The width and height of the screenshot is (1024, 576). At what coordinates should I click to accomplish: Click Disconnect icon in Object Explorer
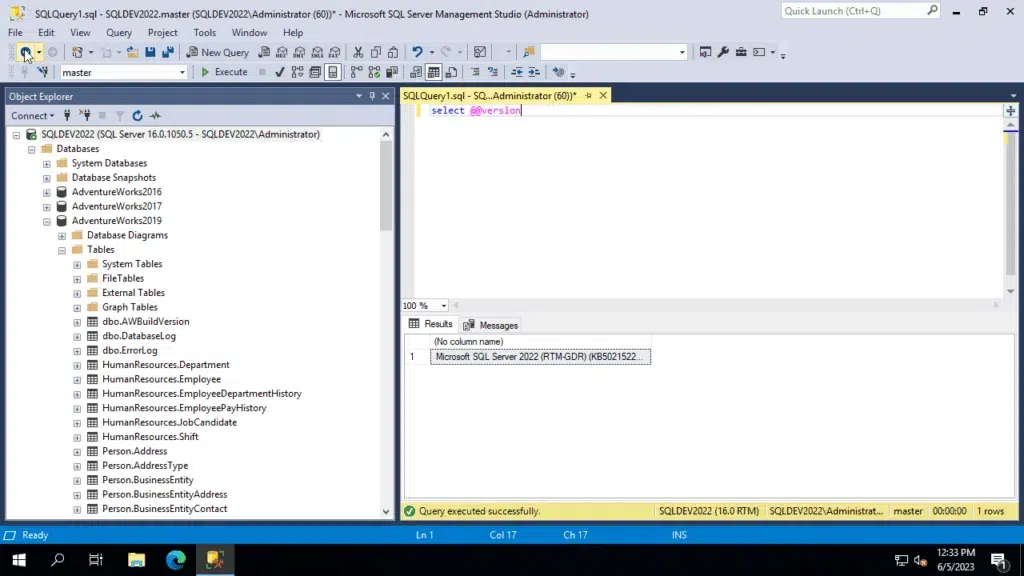[85, 116]
